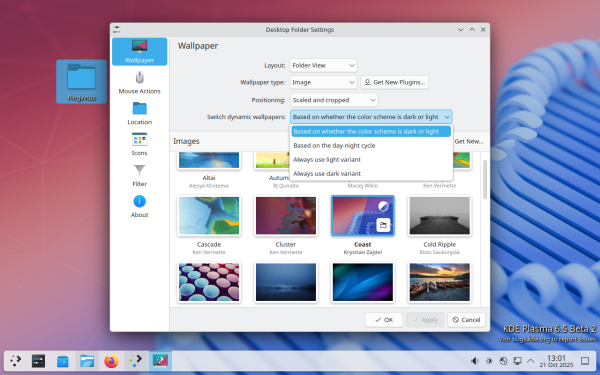Go to the Mouse Actions page
The width and height of the screenshot is (600, 375).
[x=139, y=83]
